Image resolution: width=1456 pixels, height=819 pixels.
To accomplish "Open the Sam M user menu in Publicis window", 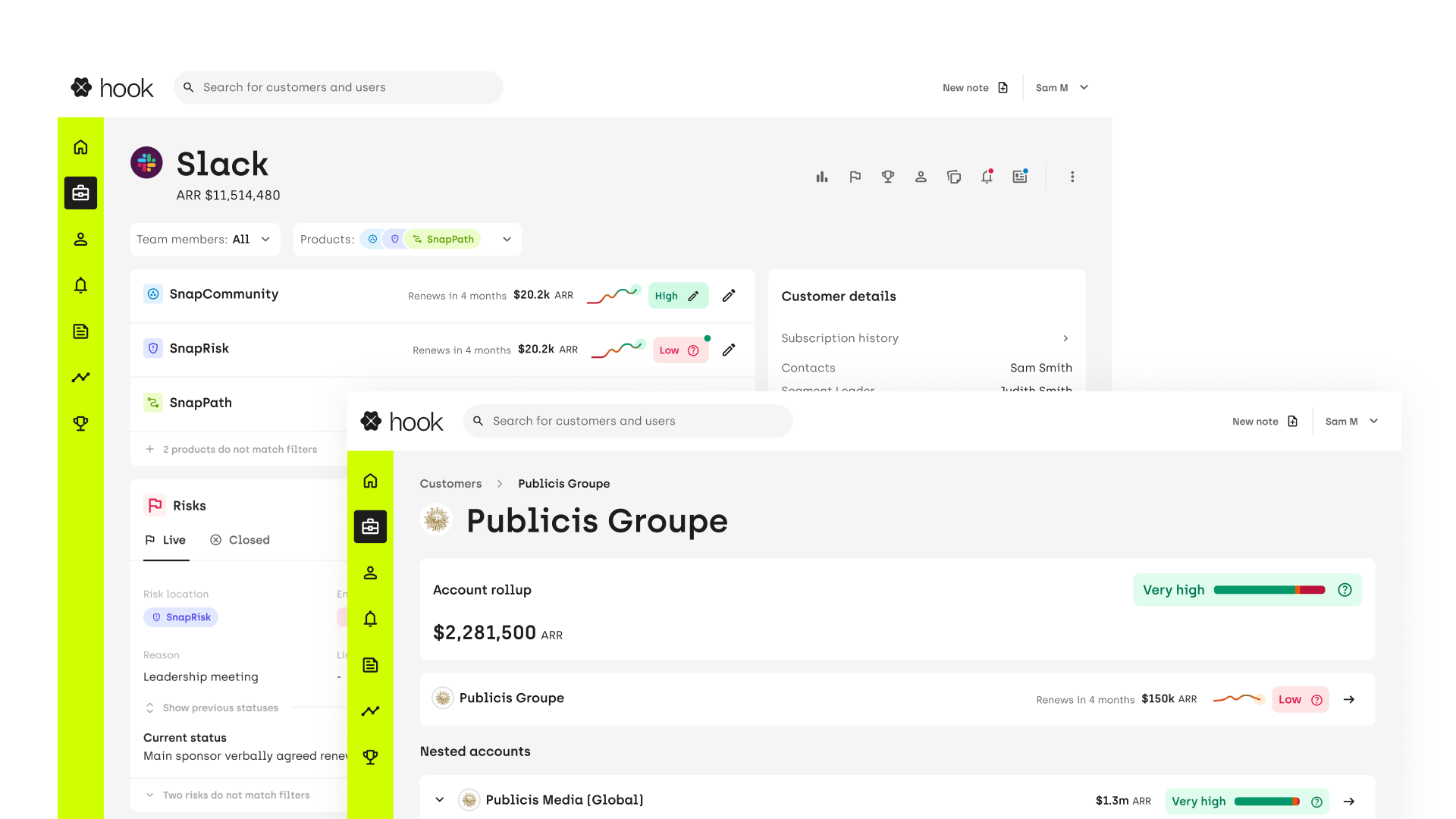I will pyautogui.click(x=1352, y=422).
